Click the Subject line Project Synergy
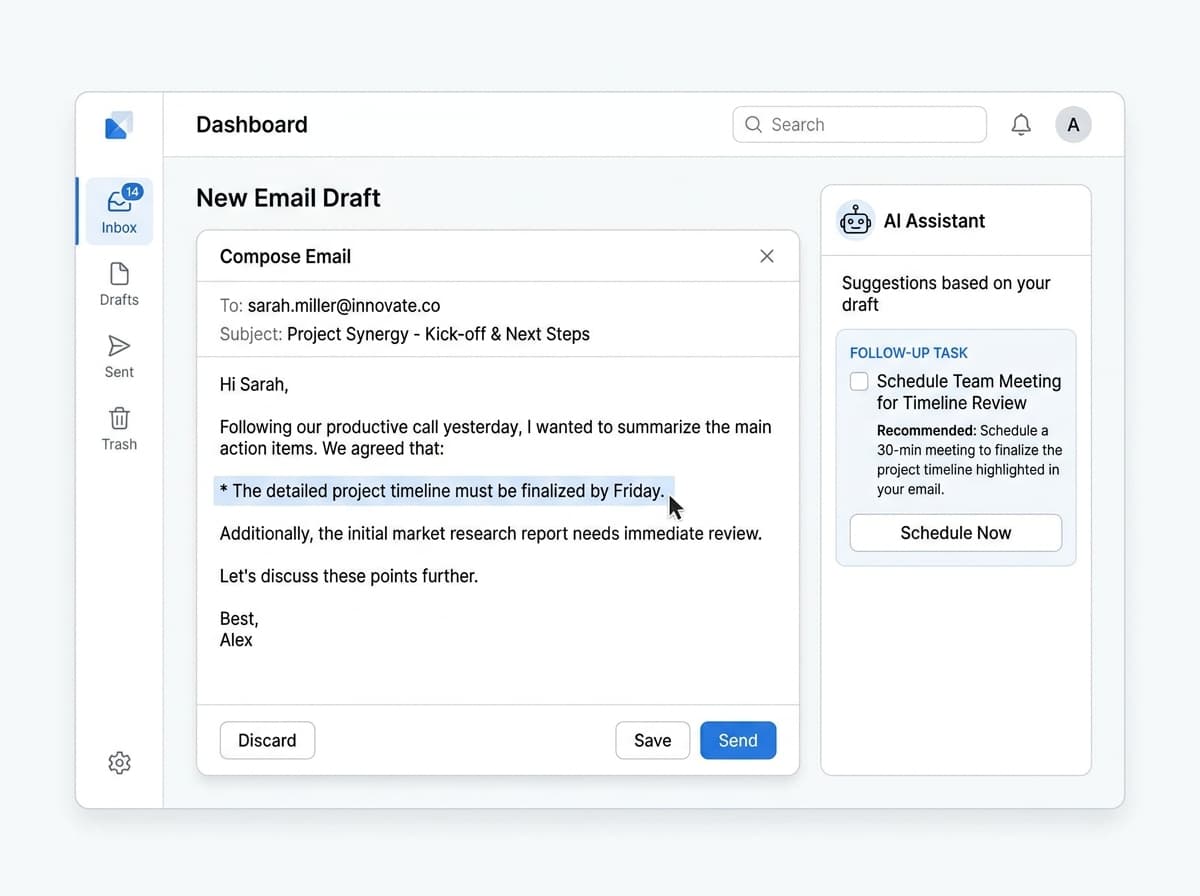Screen dimensions: 1200x896 438,334
